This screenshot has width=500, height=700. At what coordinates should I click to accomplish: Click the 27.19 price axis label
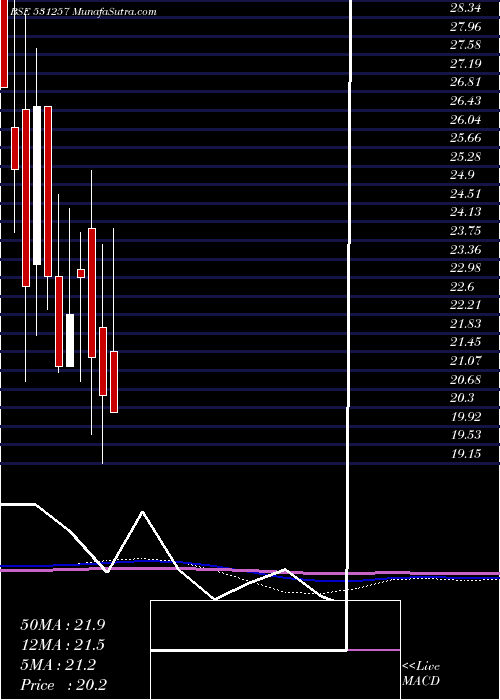[x=465, y=64]
